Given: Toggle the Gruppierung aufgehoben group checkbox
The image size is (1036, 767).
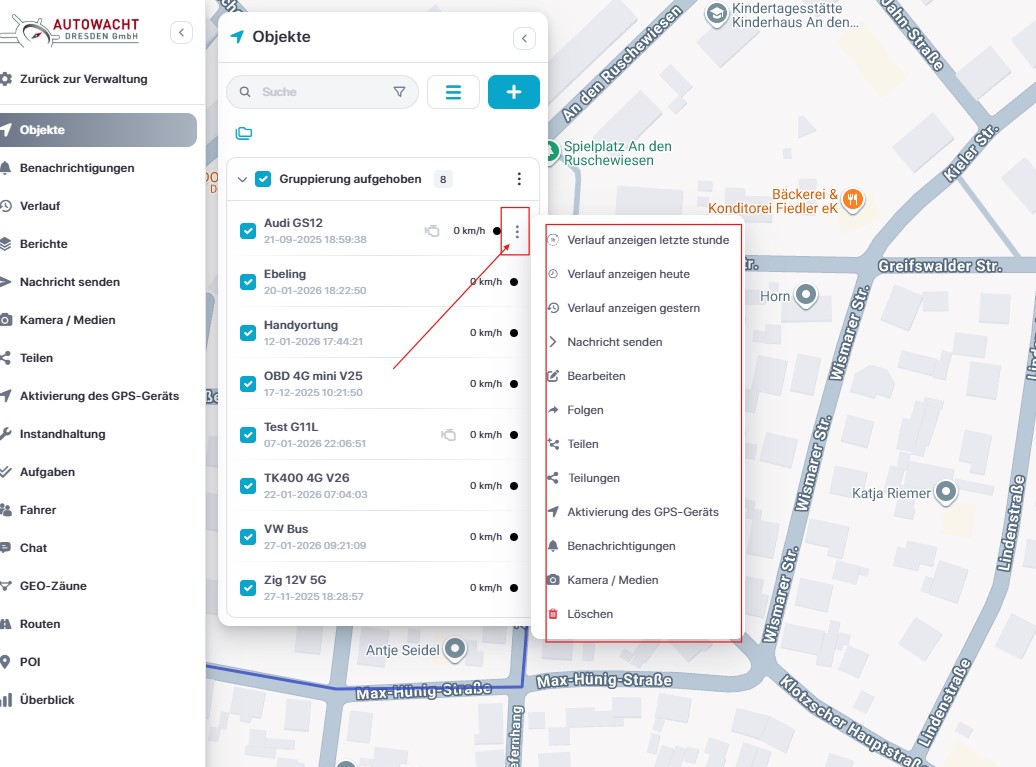Looking at the screenshot, I should [x=263, y=180].
